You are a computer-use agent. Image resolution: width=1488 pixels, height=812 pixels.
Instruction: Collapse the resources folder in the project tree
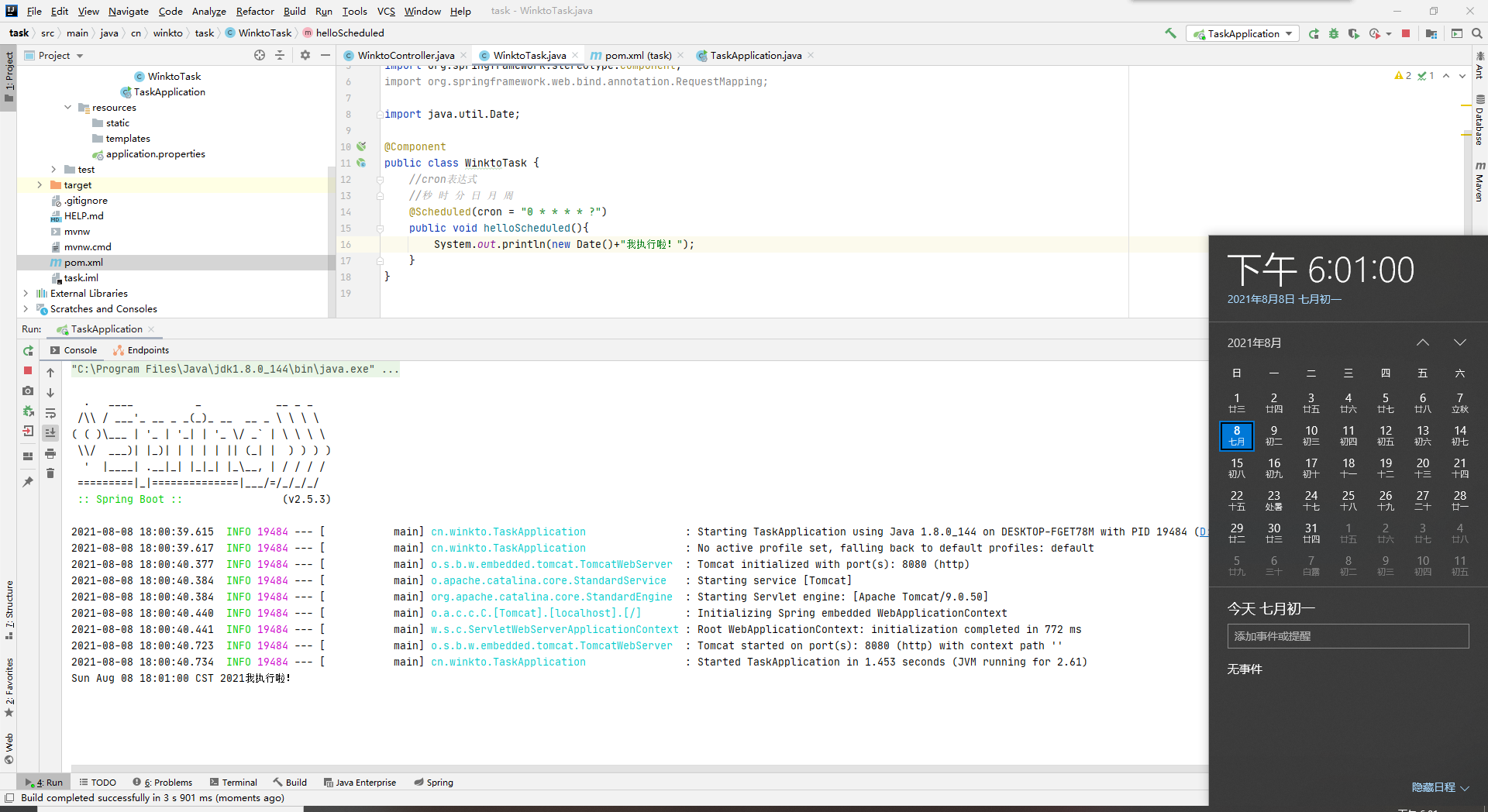(67, 108)
